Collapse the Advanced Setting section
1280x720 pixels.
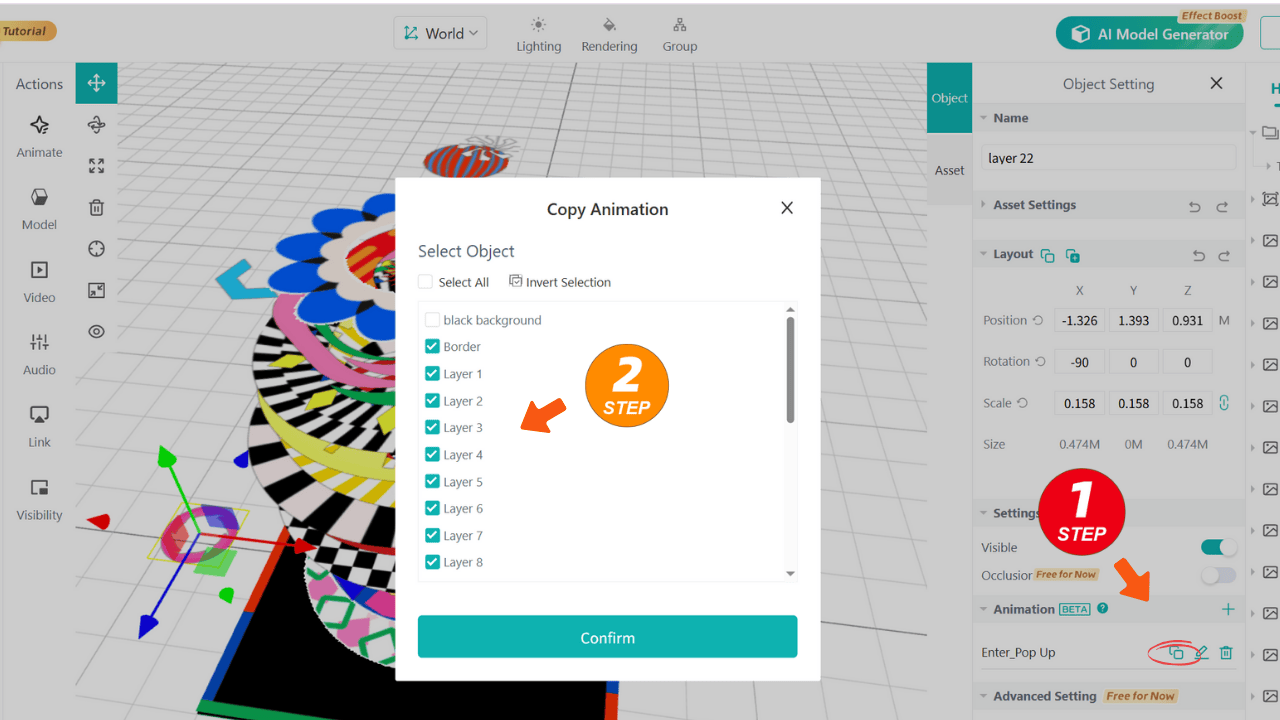(x=983, y=695)
